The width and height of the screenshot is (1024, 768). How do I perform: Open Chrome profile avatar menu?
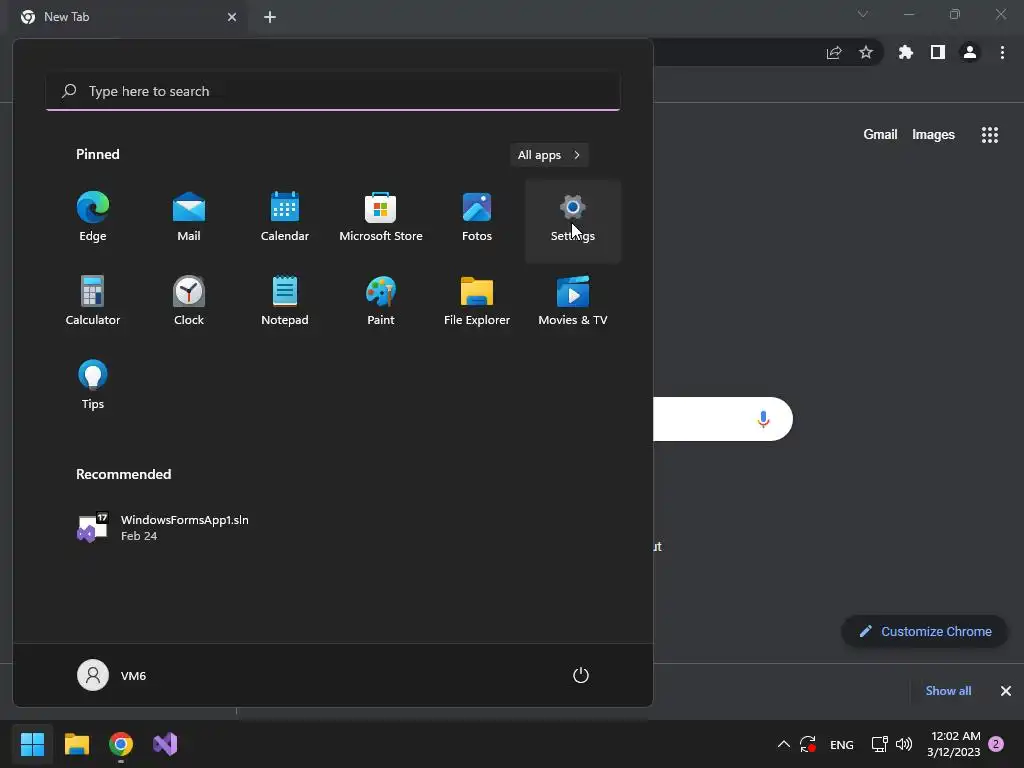point(970,52)
